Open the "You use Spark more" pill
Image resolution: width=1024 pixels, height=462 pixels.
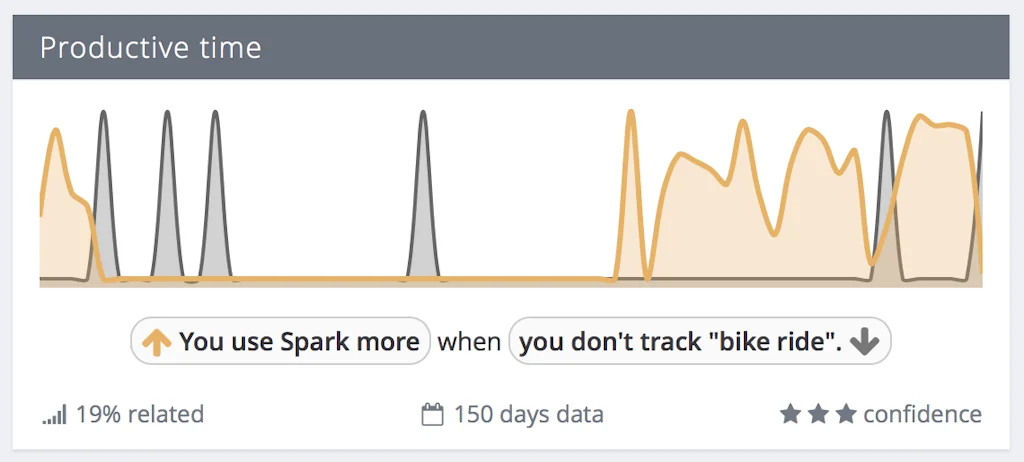[x=281, y=342]
